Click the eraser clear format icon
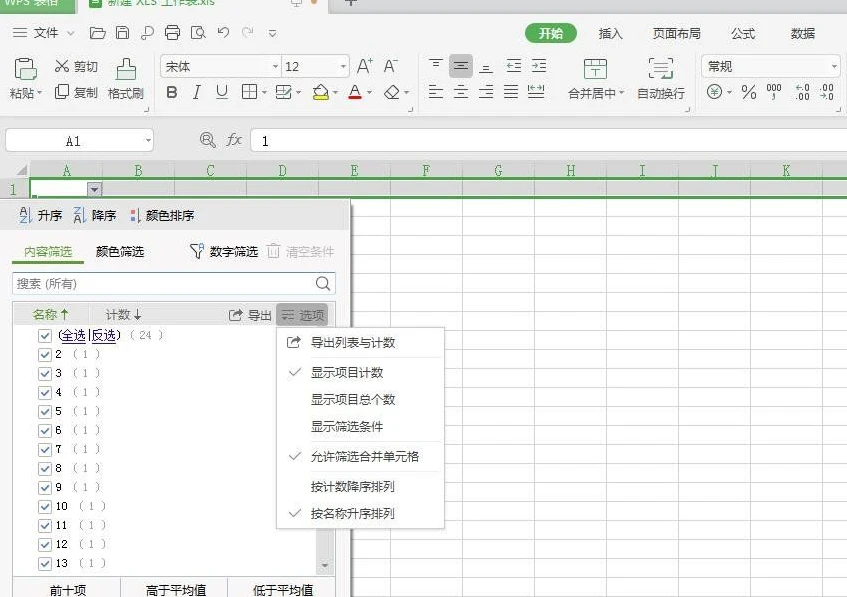847x597 pixels. 392,92
